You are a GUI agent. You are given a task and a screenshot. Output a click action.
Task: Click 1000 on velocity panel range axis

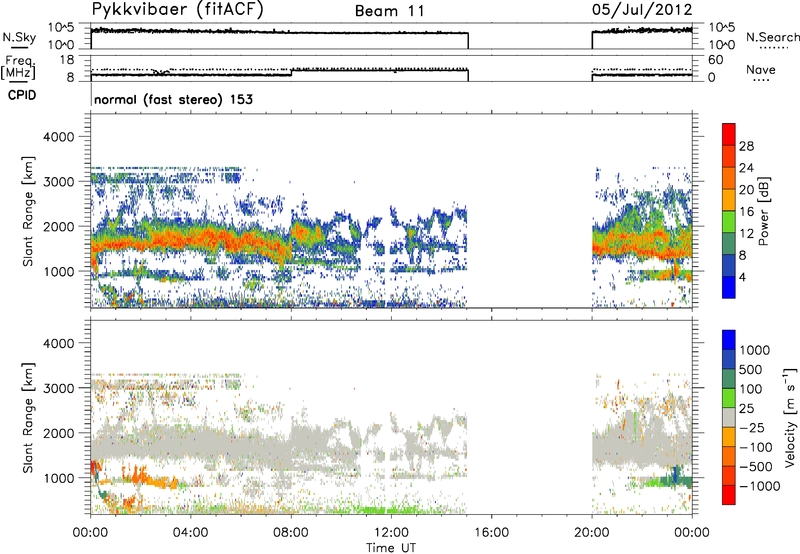[58, 478]
